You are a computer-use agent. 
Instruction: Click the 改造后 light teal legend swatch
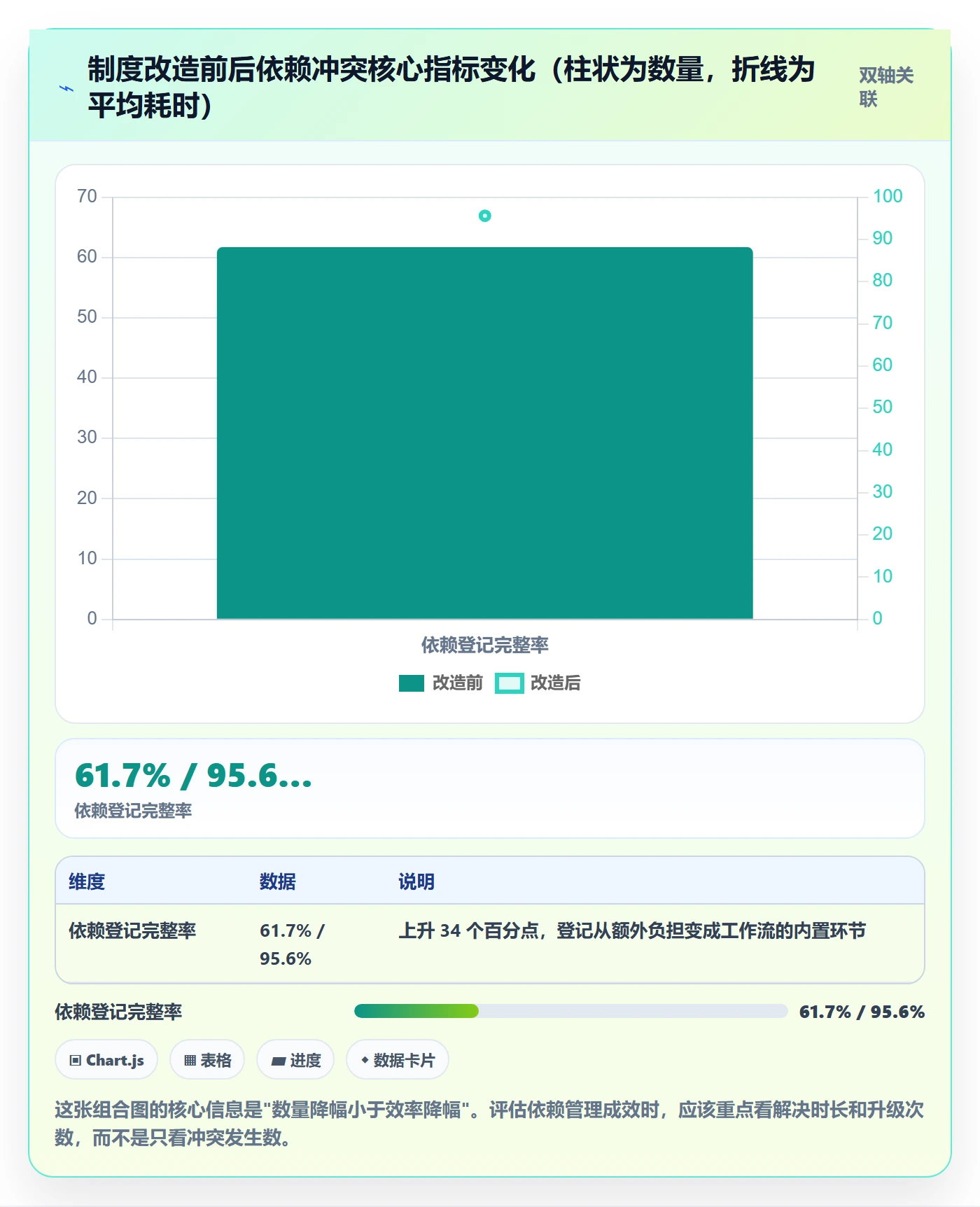pyautogui.click(x=509, y=683)
